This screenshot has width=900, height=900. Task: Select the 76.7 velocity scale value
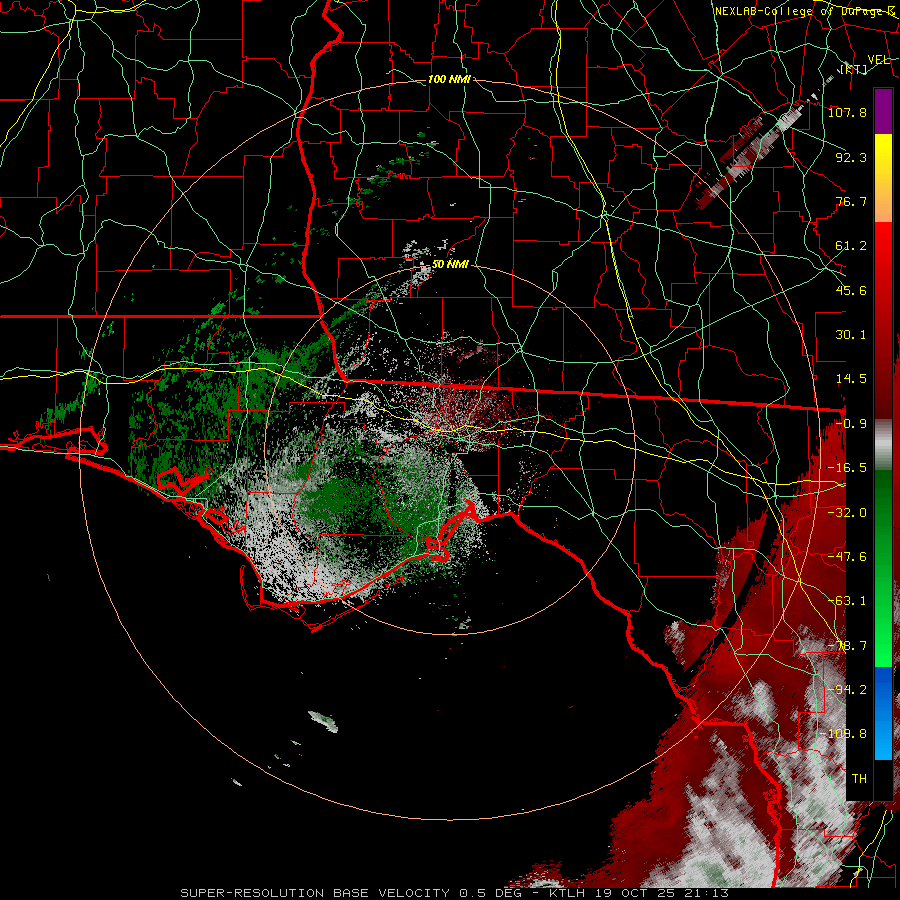(x=851, y=201)
